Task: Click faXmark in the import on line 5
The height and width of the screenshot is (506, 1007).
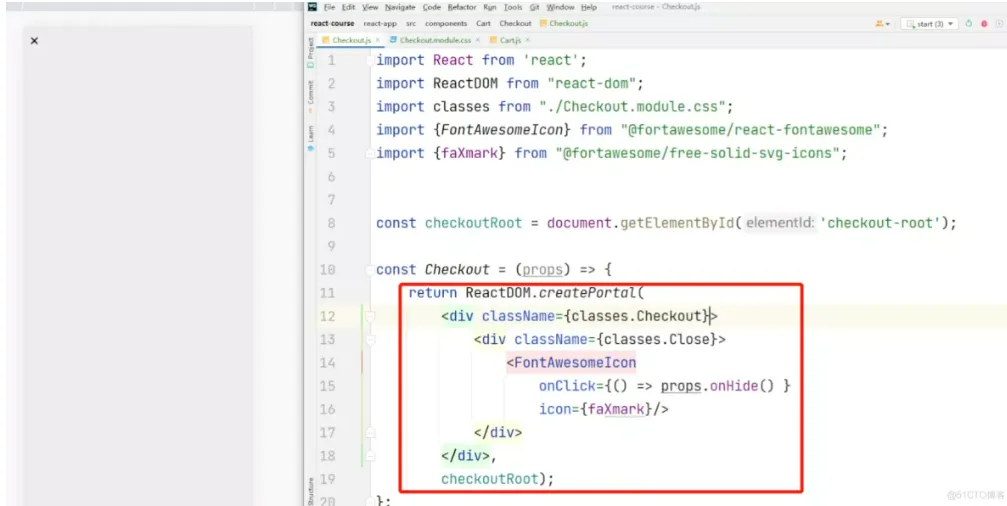Action: click(x=470, y=153)
